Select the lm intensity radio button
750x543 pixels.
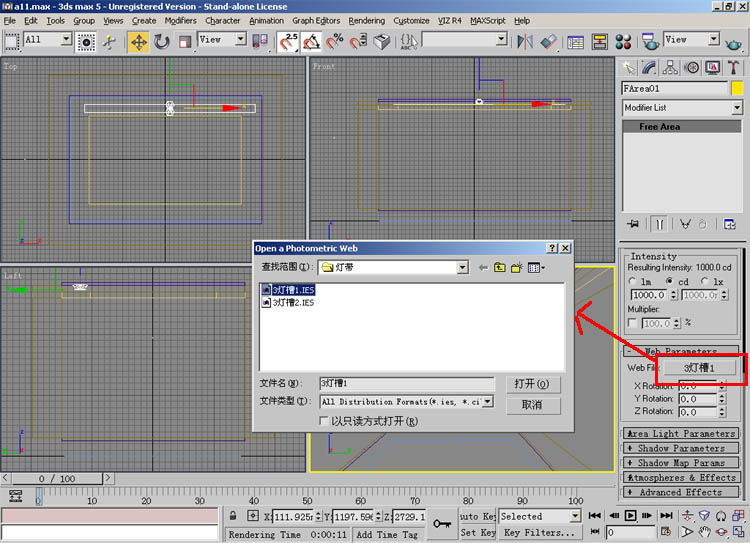632,282
